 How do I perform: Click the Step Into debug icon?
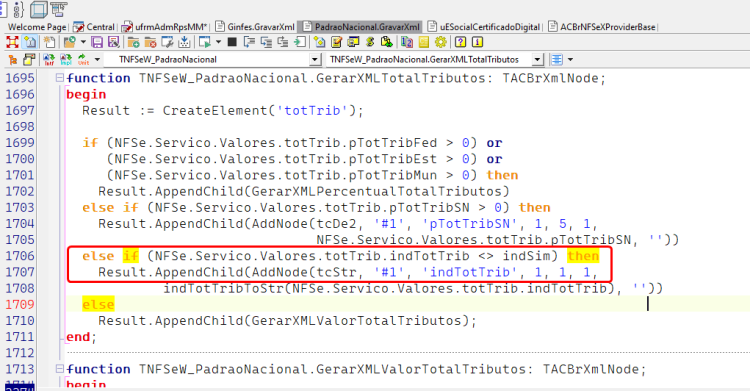(x=266, y=42)
